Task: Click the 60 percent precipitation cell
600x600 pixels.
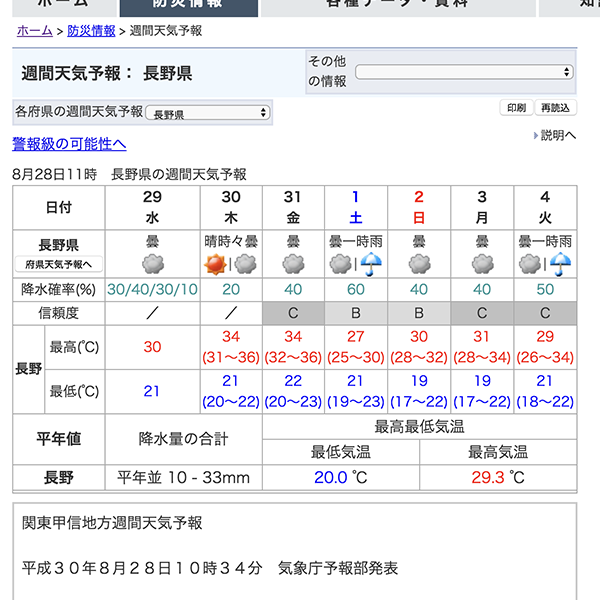Action: (x=356, y=290)
